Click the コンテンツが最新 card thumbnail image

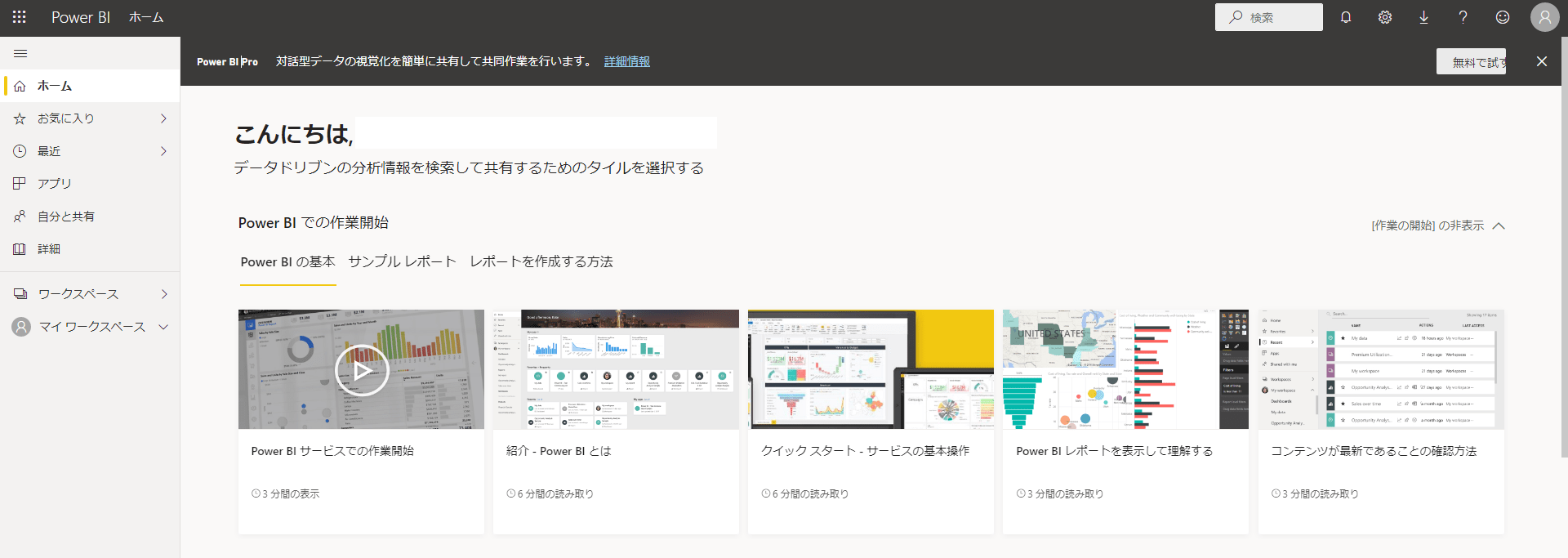click(1381, 369)
